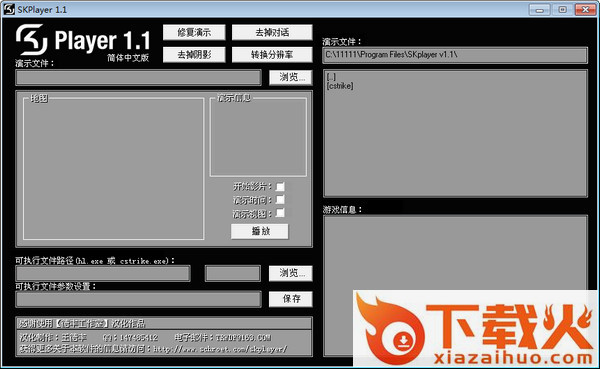Click the 去掉对话 button
The height and width of the screenshot is (369, 600).
tap(272, 33)
